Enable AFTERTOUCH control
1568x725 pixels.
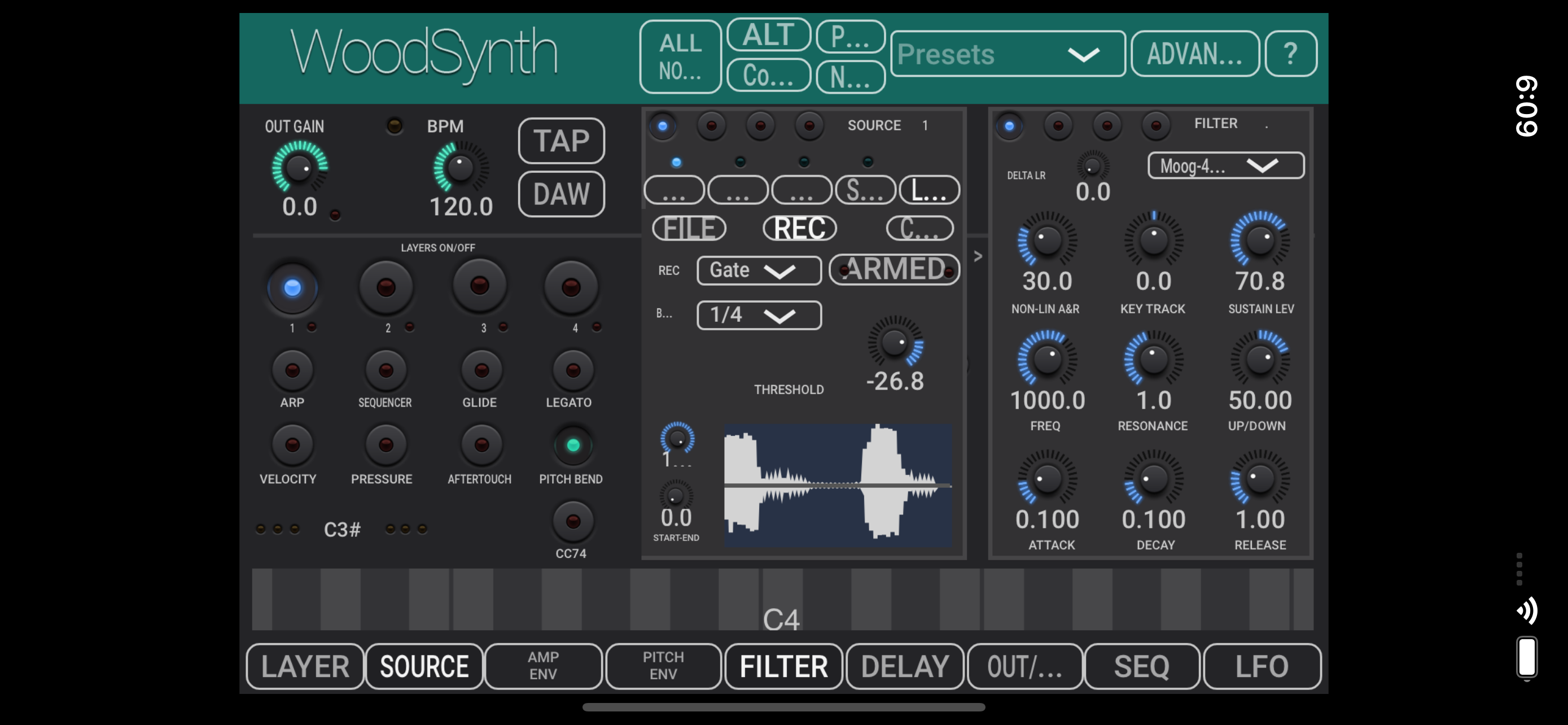481,445
